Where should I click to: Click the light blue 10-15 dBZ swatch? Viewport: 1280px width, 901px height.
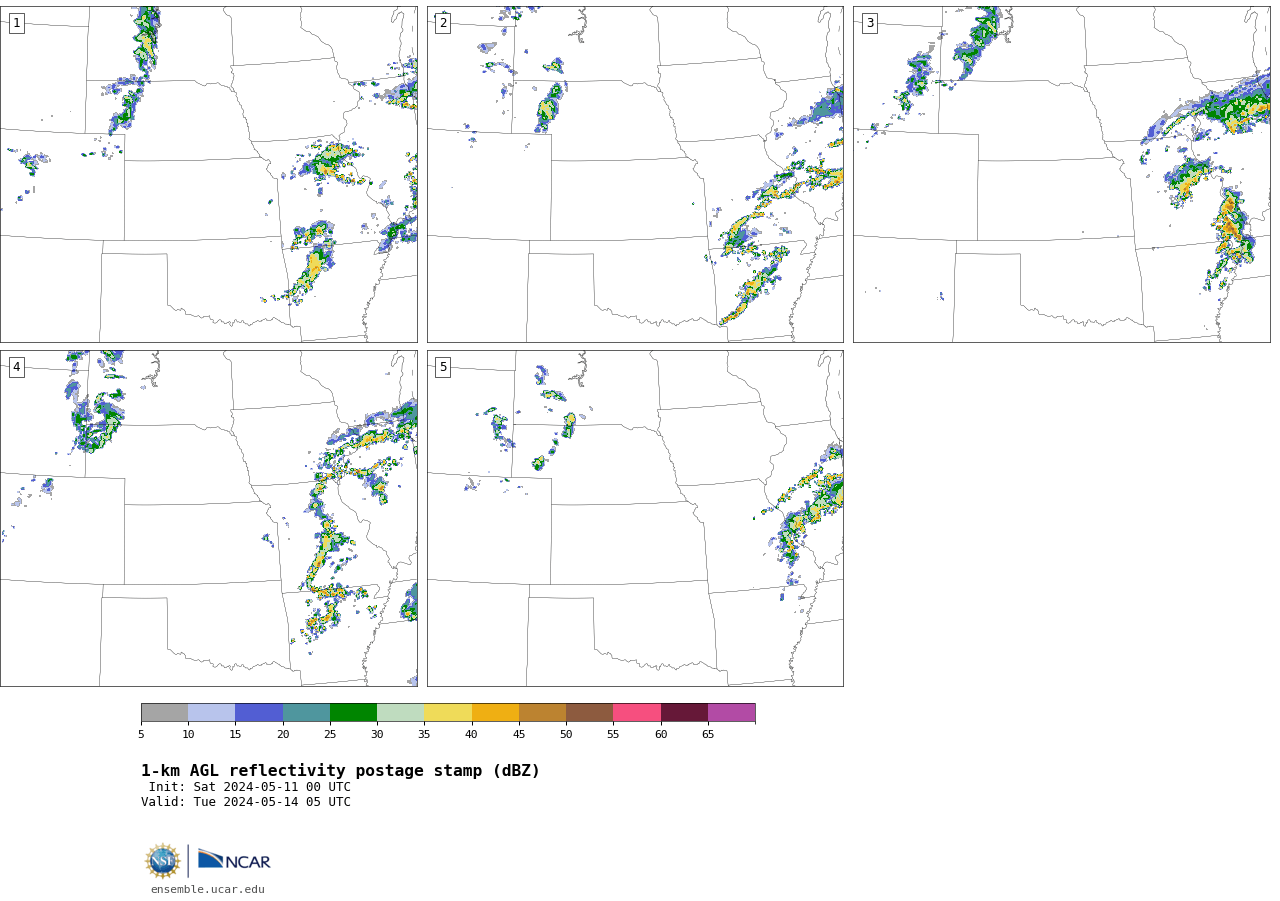tap(211, 713)
